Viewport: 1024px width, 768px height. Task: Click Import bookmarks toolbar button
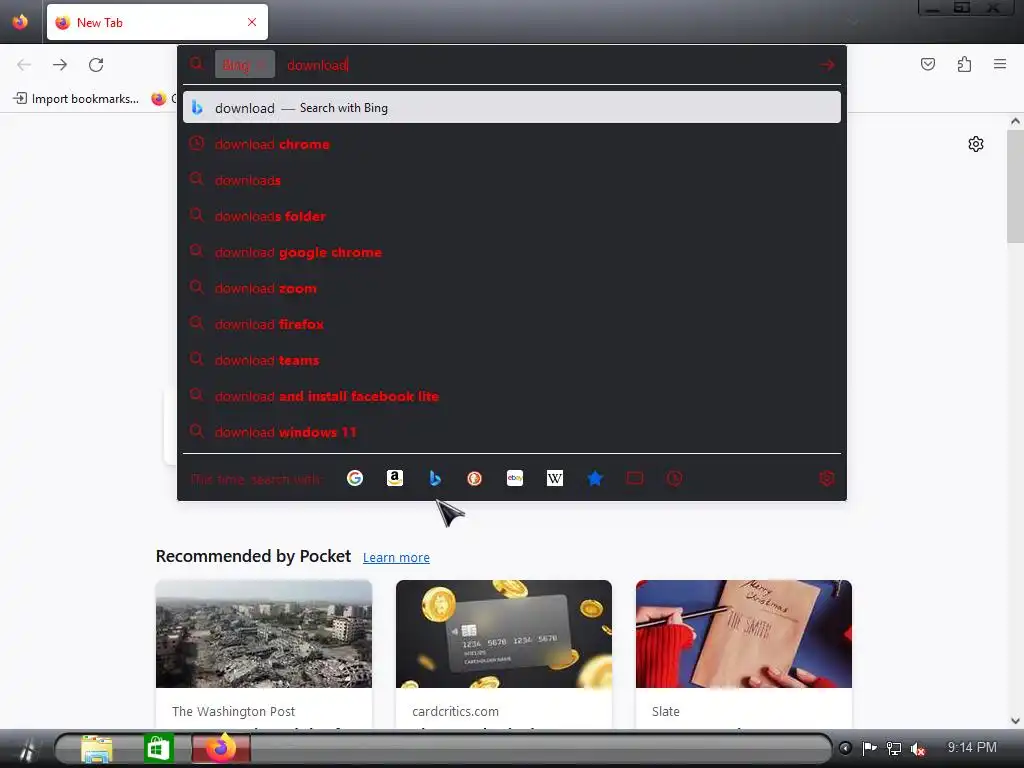click(76, 99)
